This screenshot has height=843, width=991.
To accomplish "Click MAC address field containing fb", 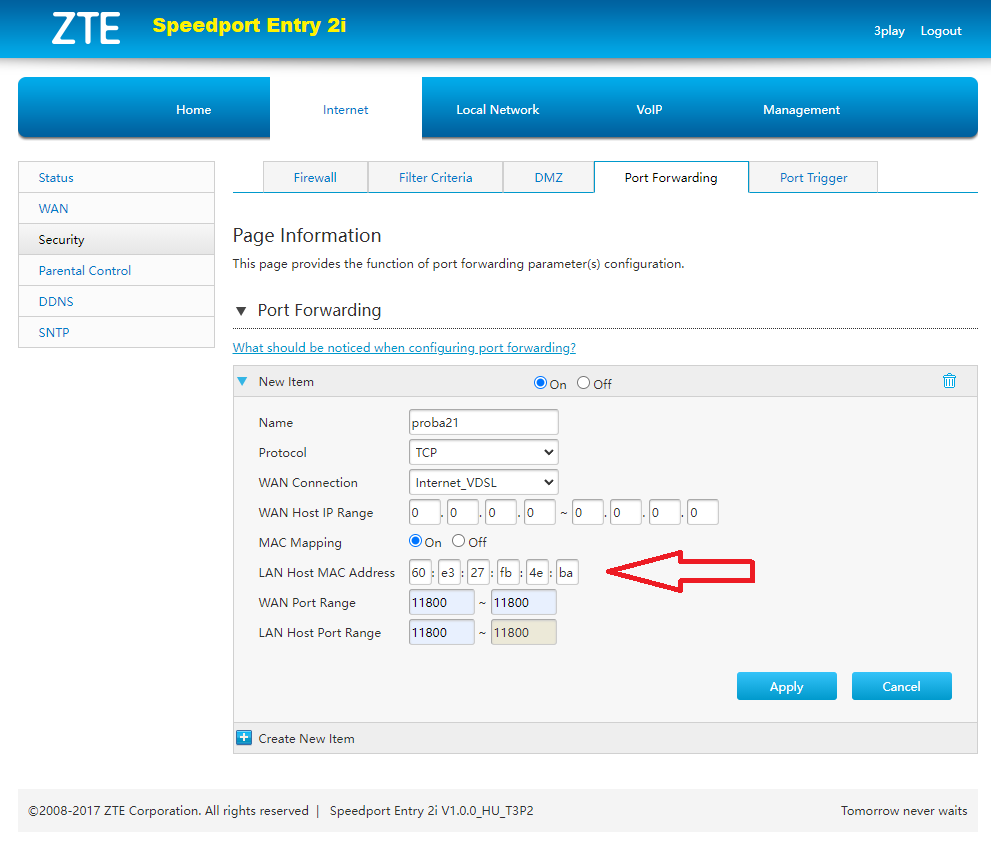I will [508, 573].
